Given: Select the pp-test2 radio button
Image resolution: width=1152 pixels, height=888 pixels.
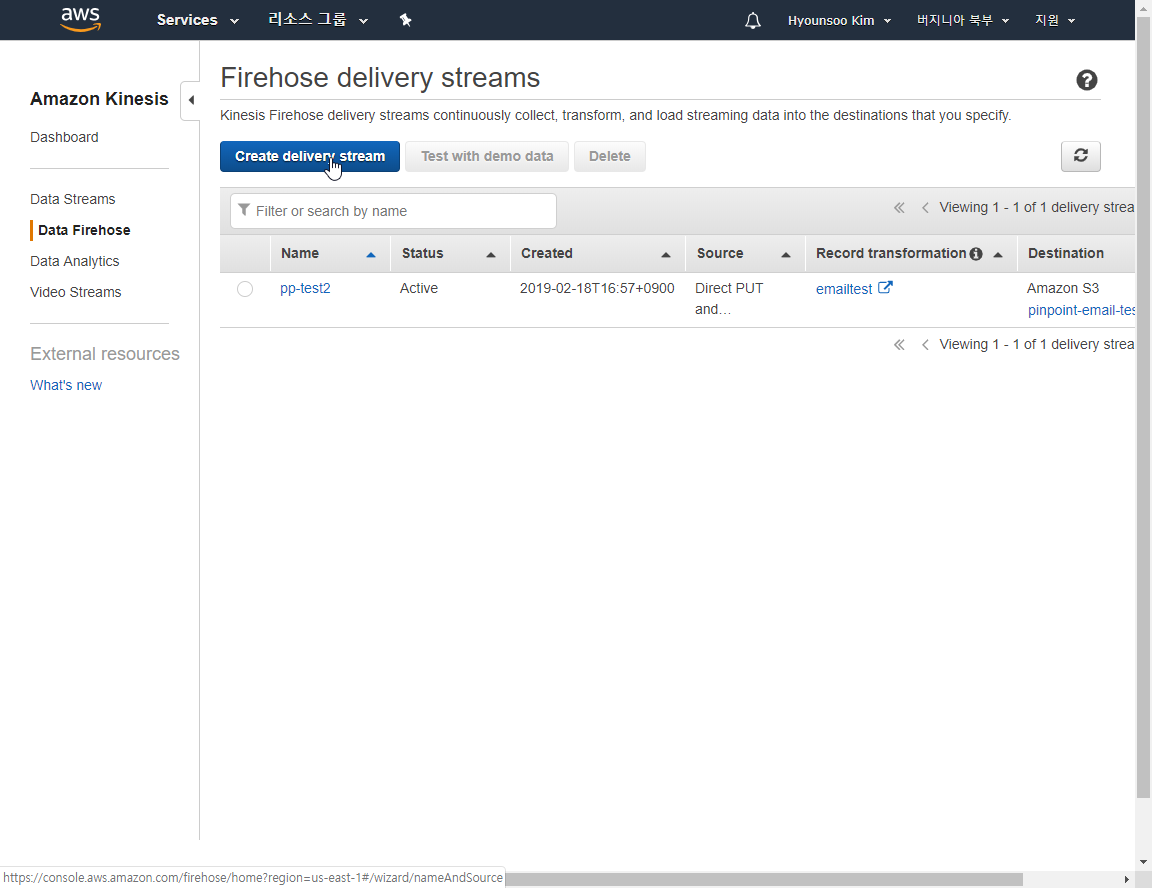Looking at the screenshot, I should (245, 289).
